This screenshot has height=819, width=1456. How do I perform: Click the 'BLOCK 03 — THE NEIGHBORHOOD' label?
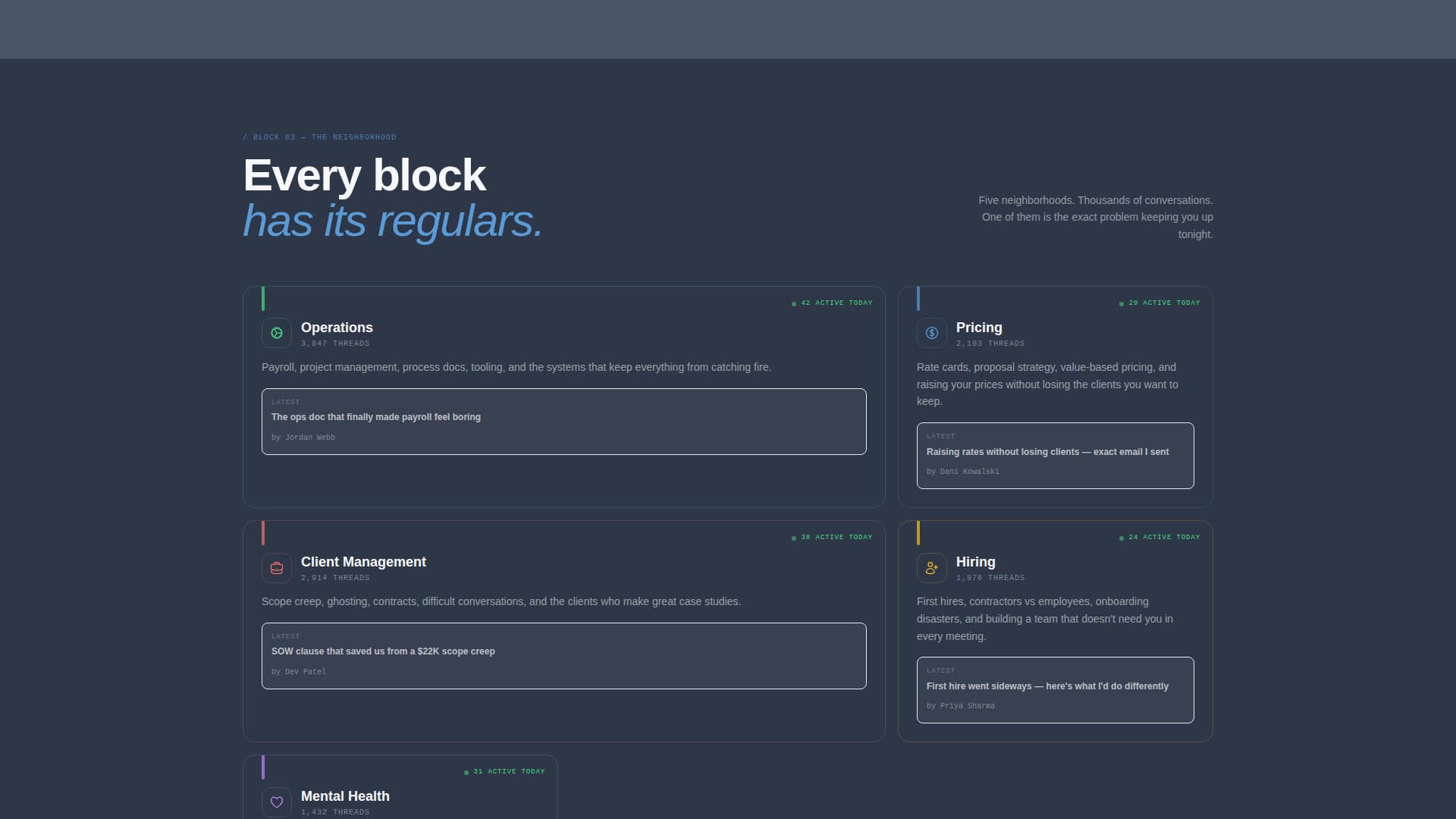(x=319, y=137)
